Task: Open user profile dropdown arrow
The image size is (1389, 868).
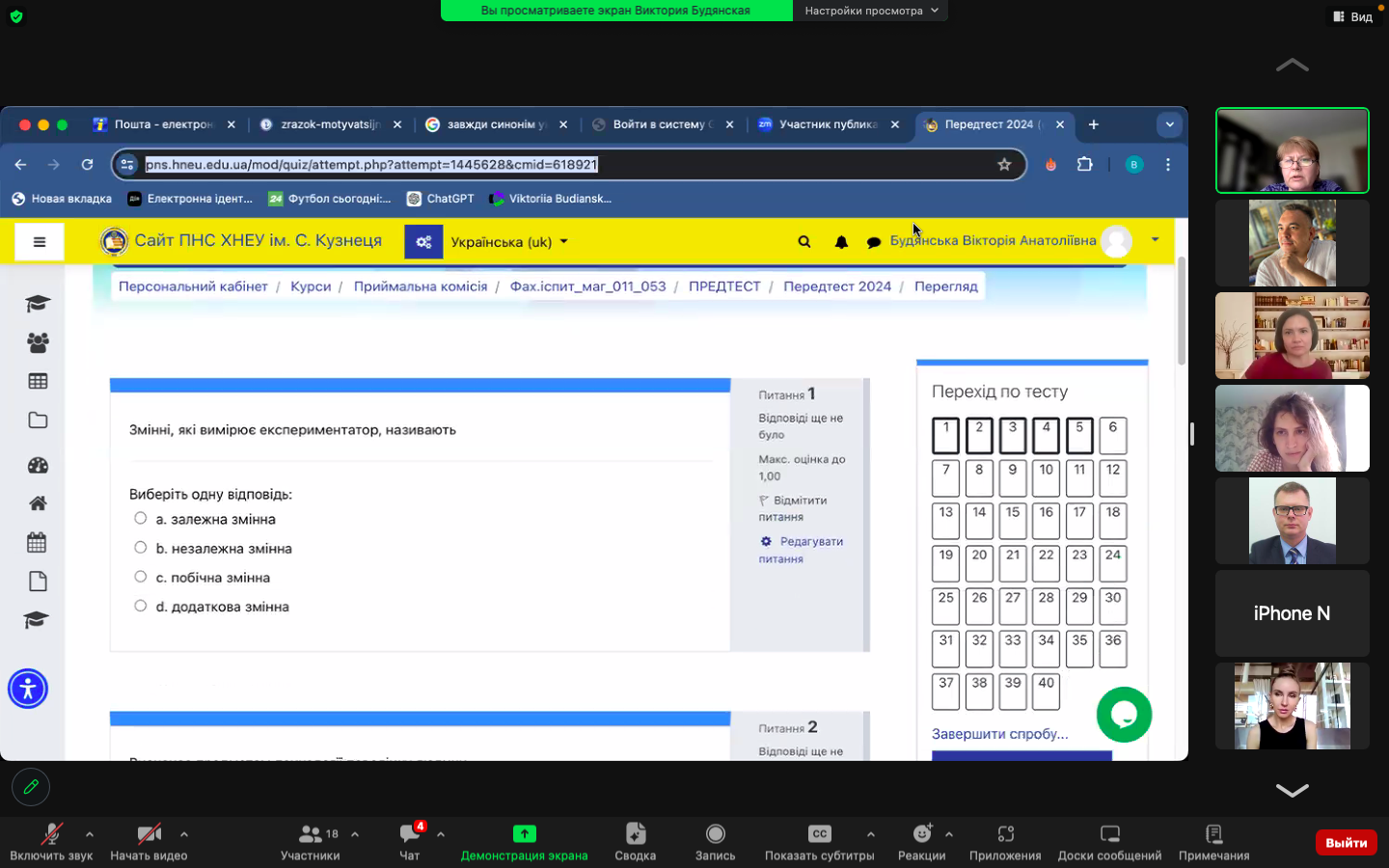Action: [x=1155, y=240]
